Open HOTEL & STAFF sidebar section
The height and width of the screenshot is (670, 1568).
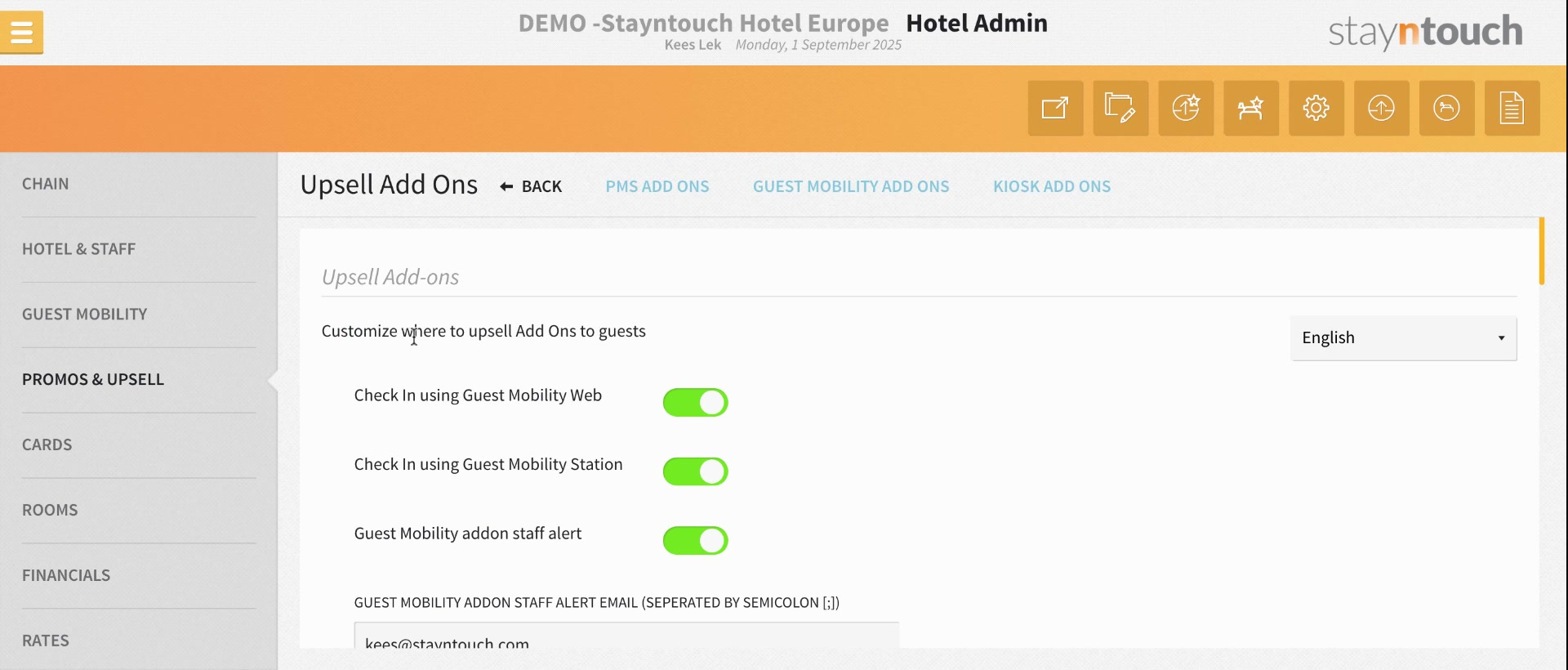pyautogui.click(x=139, y=249)
